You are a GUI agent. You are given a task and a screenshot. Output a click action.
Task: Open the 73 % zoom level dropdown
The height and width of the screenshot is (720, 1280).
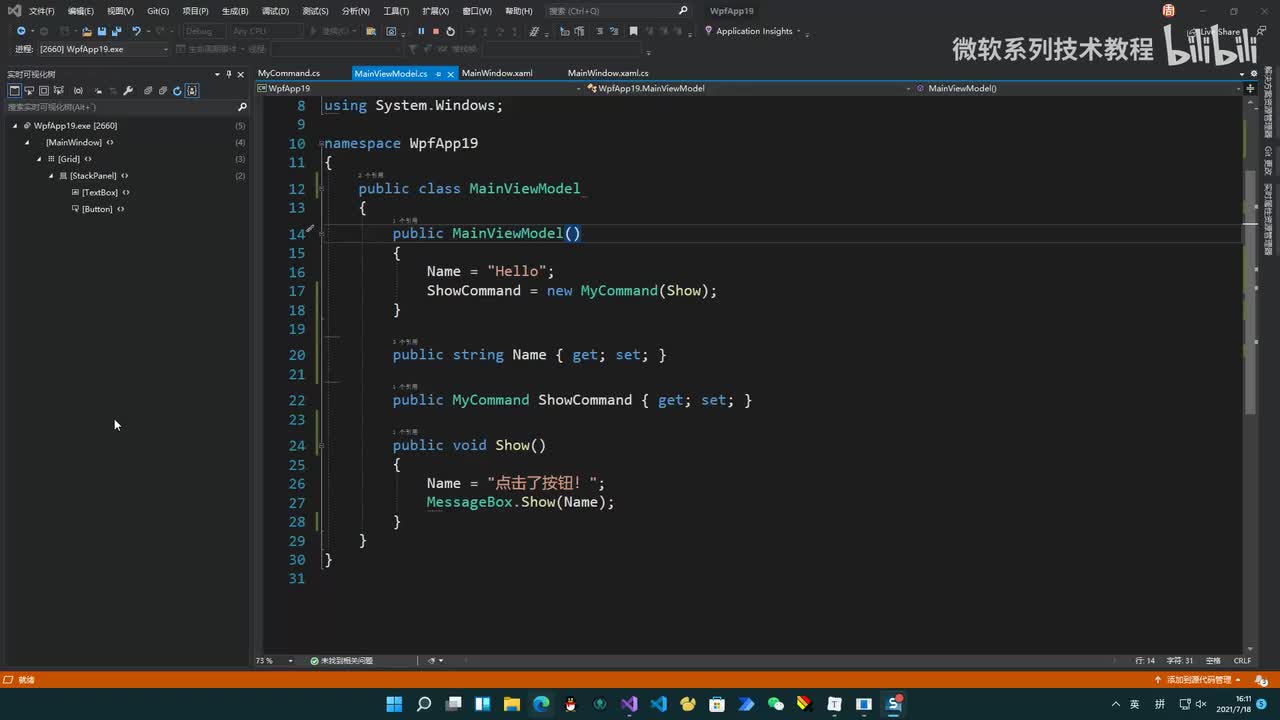point(275,660)
